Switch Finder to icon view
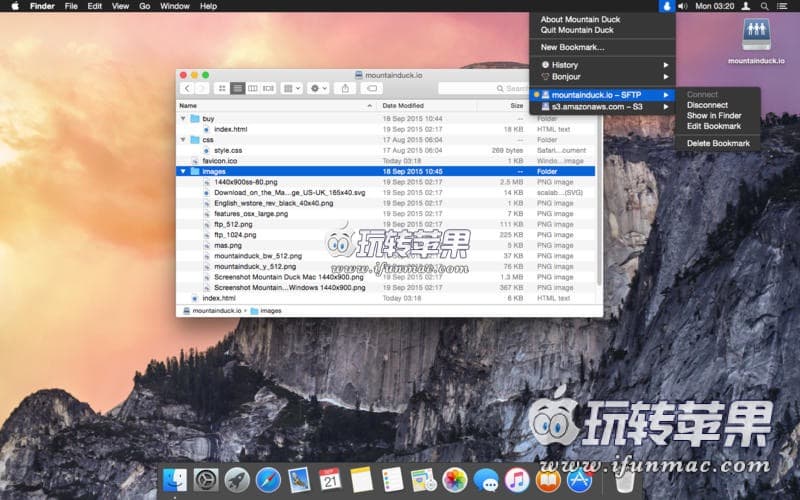800x500 pixels. click(x=222, y=88)
